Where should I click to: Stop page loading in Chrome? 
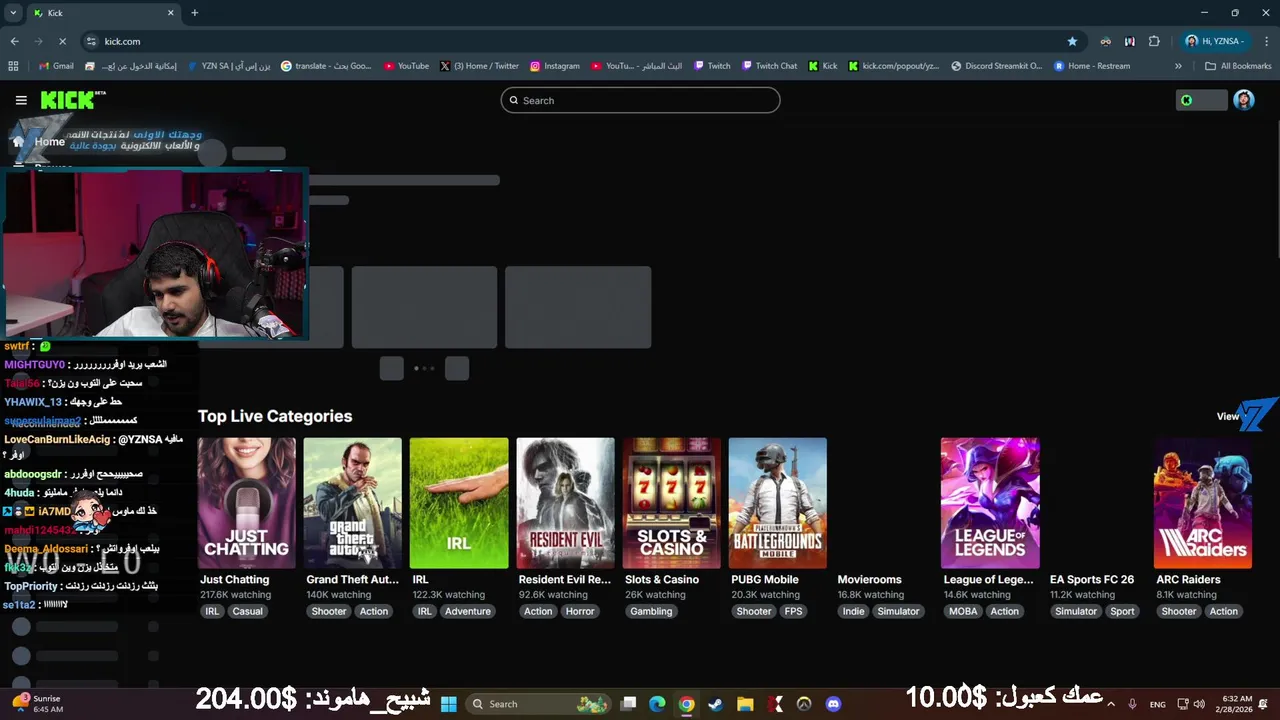click(x=62, y=41)
